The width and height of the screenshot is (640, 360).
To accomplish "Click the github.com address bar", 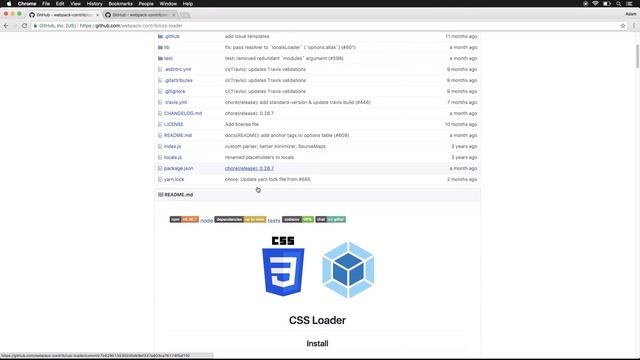I will point(327,26).
